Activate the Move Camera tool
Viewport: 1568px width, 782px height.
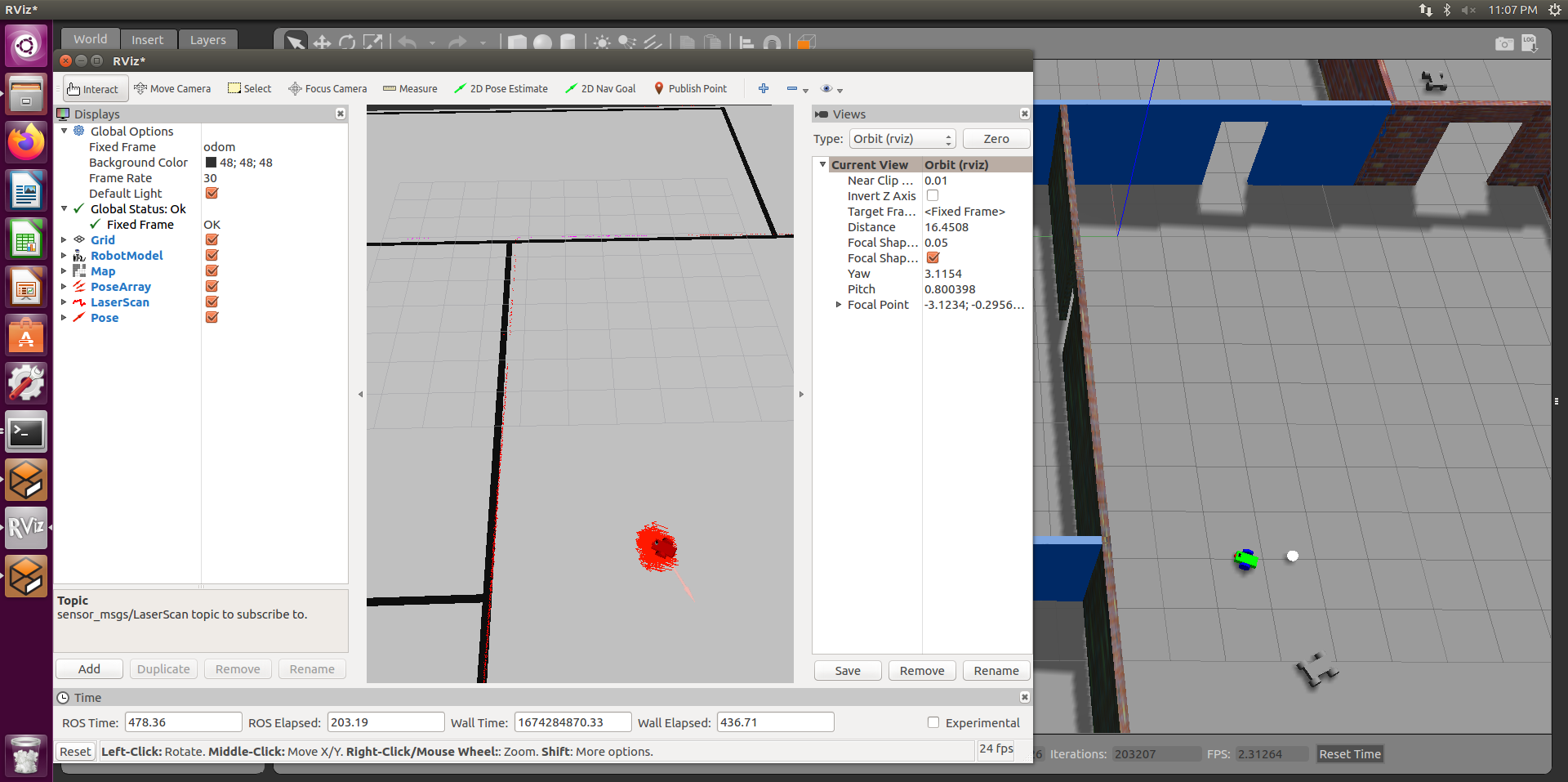(172, 88)
